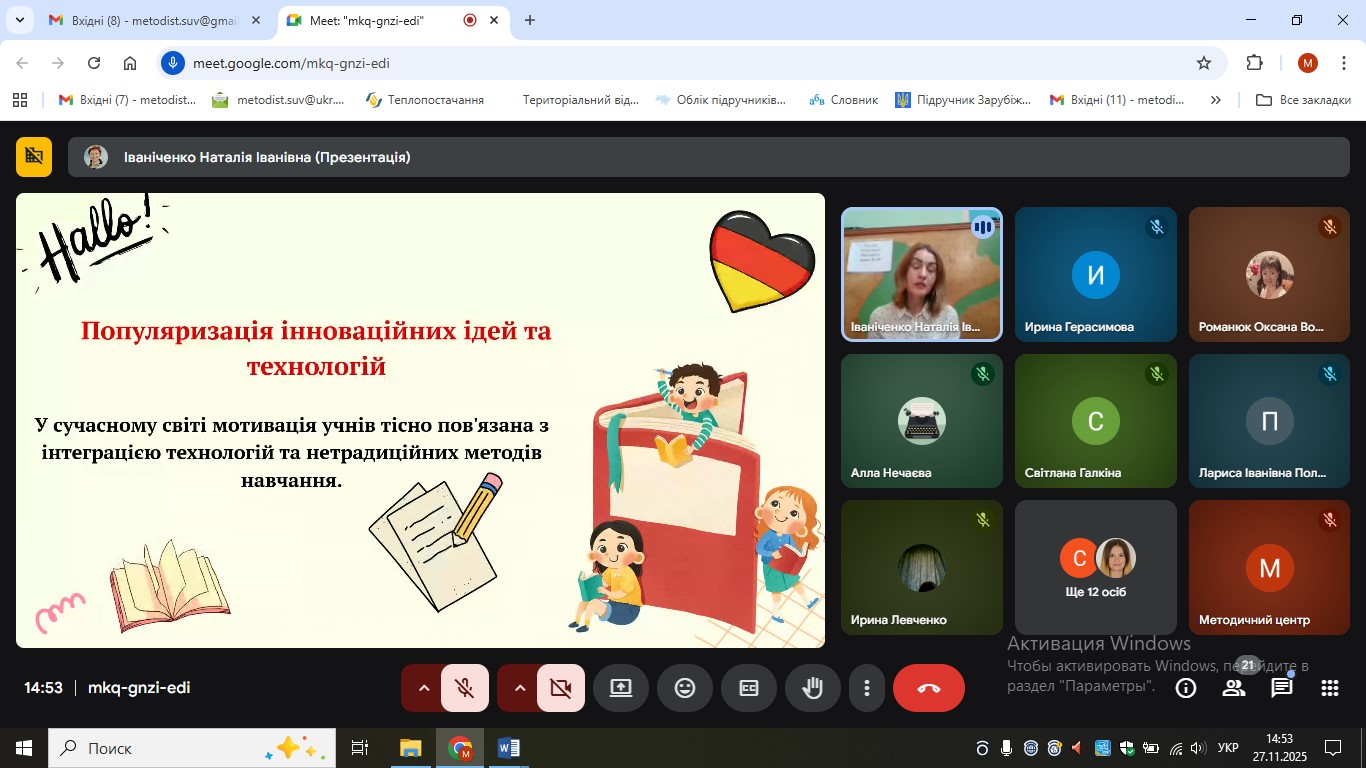Raise hand using the hand icon
Image resolution: width=1366 pixels, height=768 pixels.
pyautogui.click(x=813, y=688)
